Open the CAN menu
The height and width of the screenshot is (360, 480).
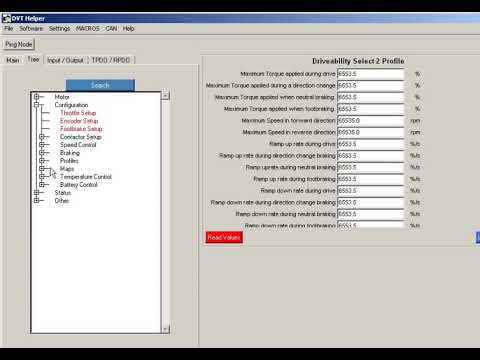pyautogui.click(x=111, y=29)
